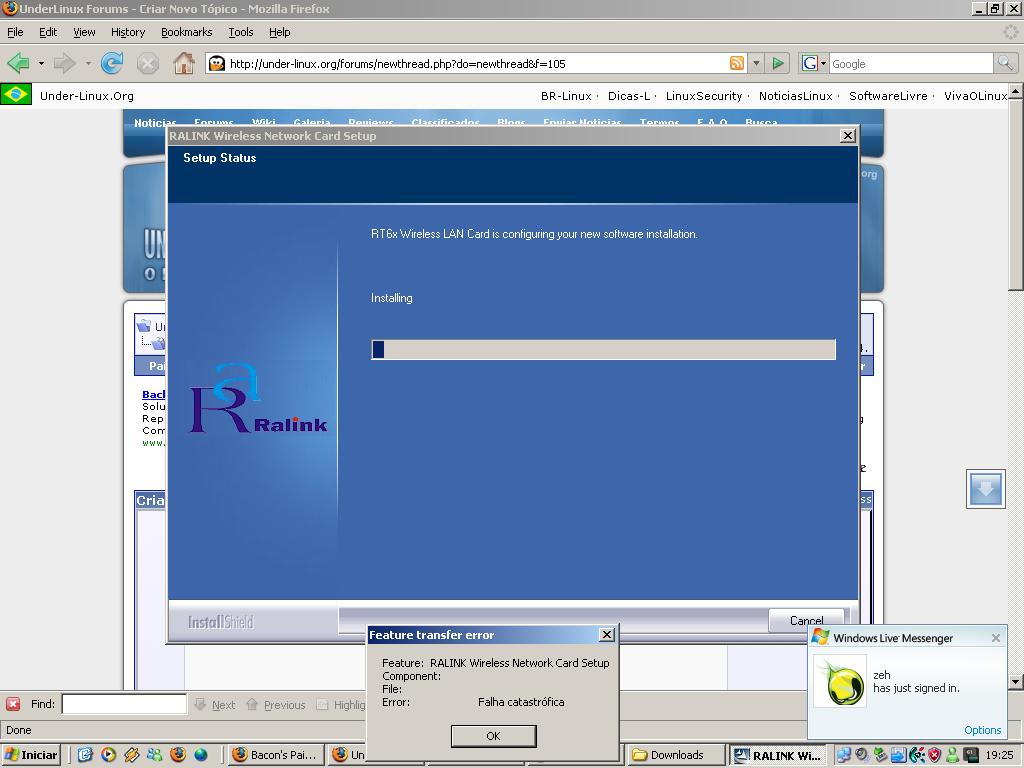Go back with the green back arrow
Screen dimensions: 1024x768
pyautogui.click(x=18, y=63)
